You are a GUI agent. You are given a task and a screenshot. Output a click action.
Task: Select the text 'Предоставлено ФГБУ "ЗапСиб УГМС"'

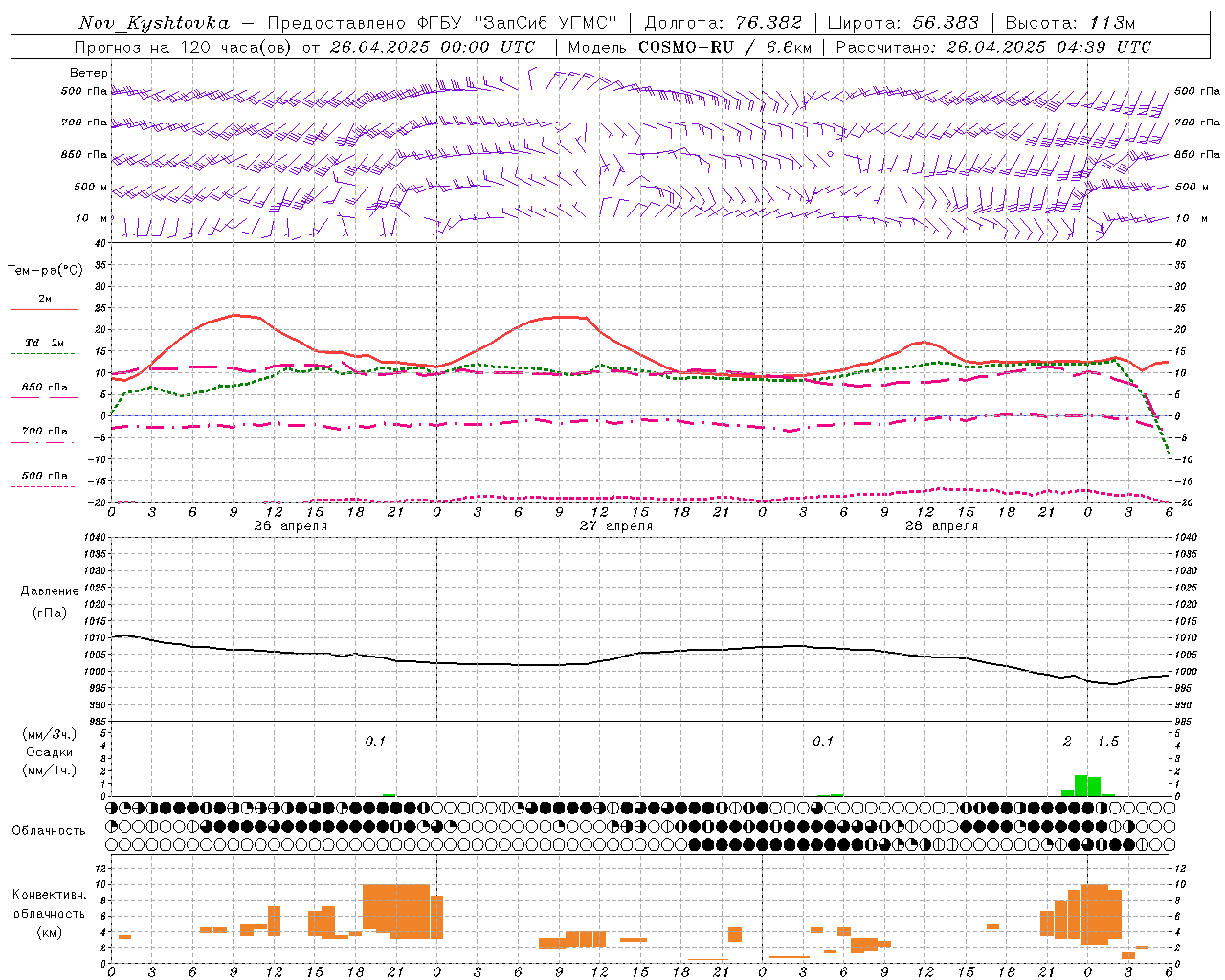(442, 23)
